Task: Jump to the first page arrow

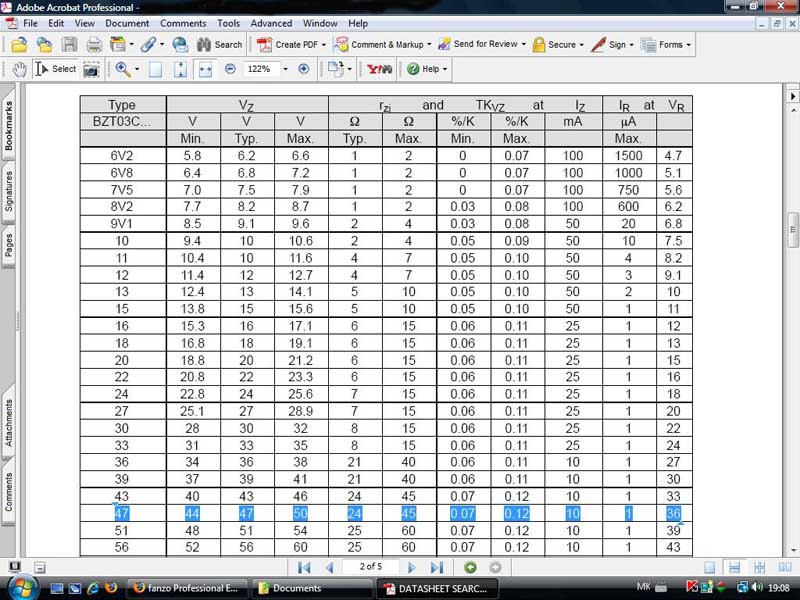Action: pyautogui.click(x=304, y=567)
